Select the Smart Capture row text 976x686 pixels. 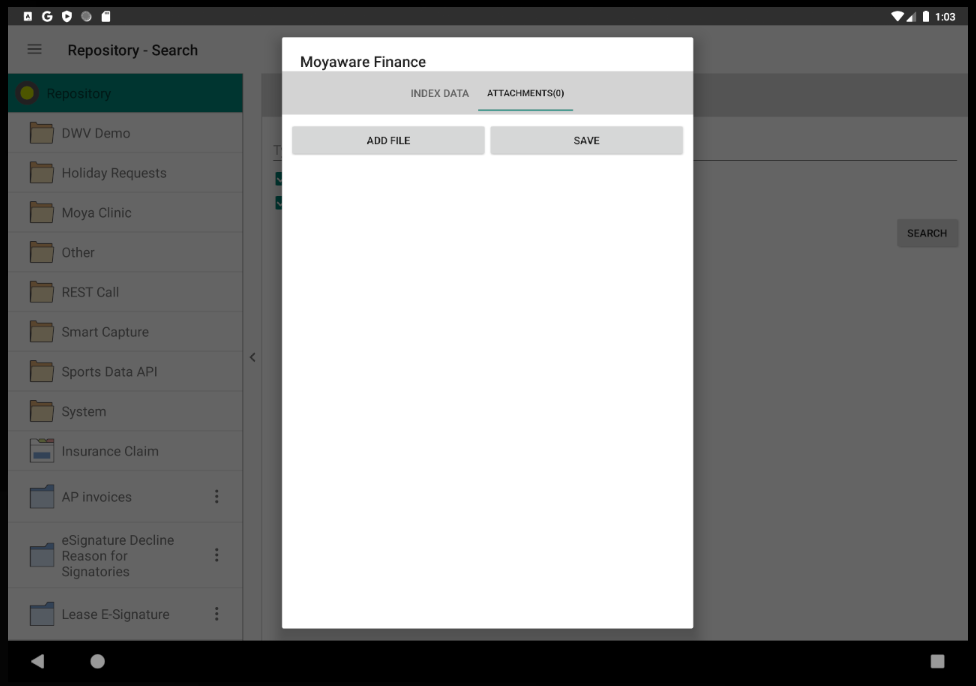pos(105,332)
